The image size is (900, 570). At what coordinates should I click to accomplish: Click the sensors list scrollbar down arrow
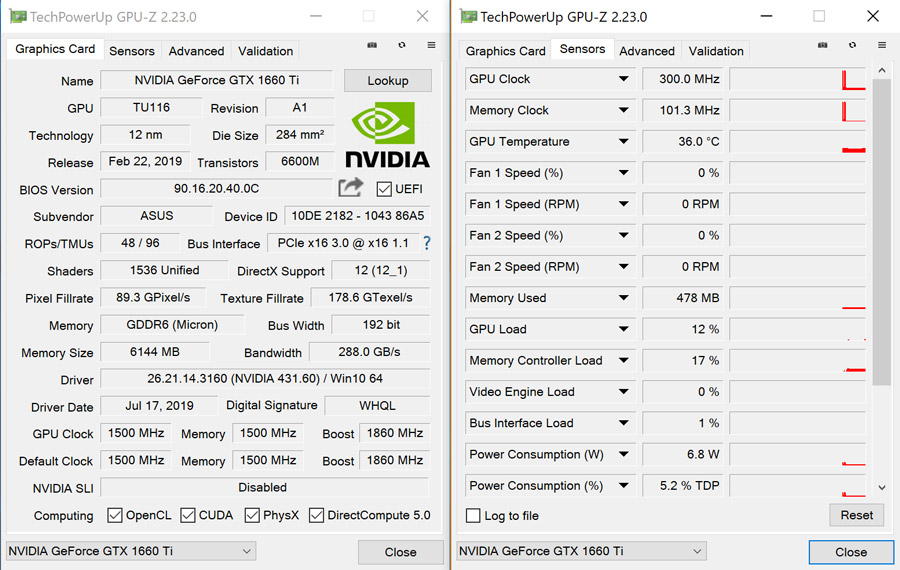882,487
